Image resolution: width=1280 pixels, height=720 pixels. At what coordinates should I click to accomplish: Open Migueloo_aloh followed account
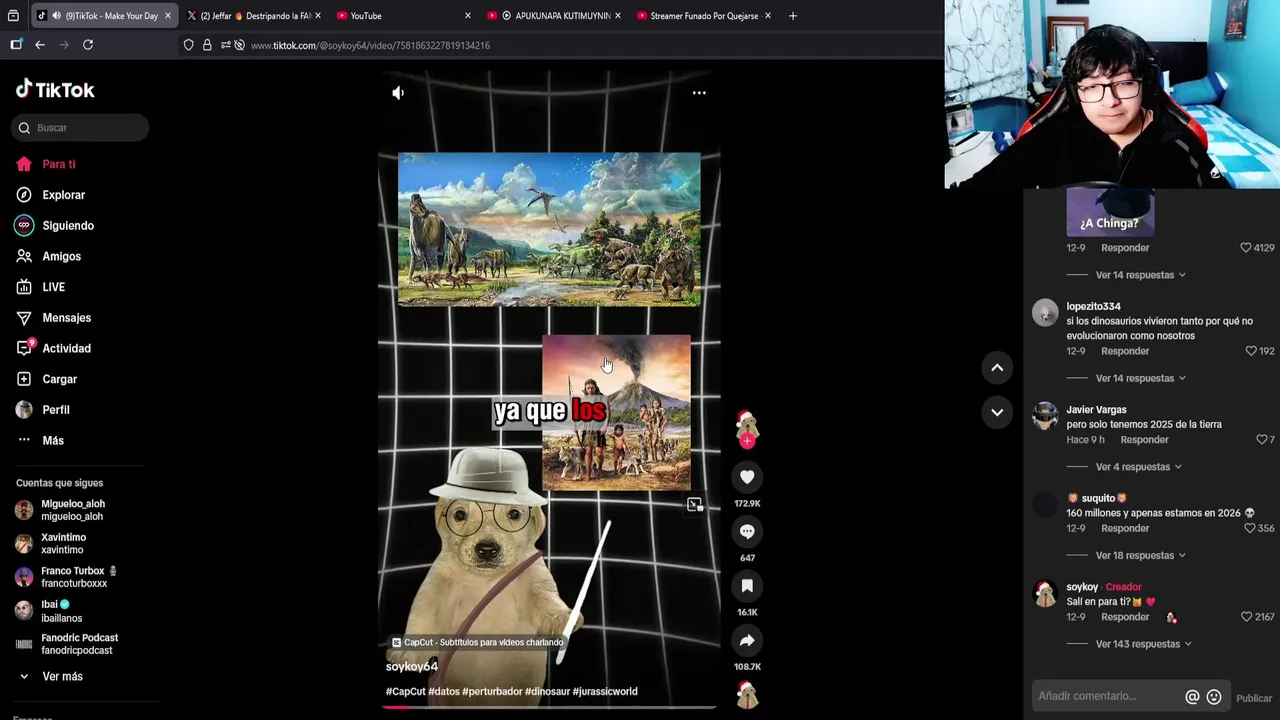click(72, 510)
